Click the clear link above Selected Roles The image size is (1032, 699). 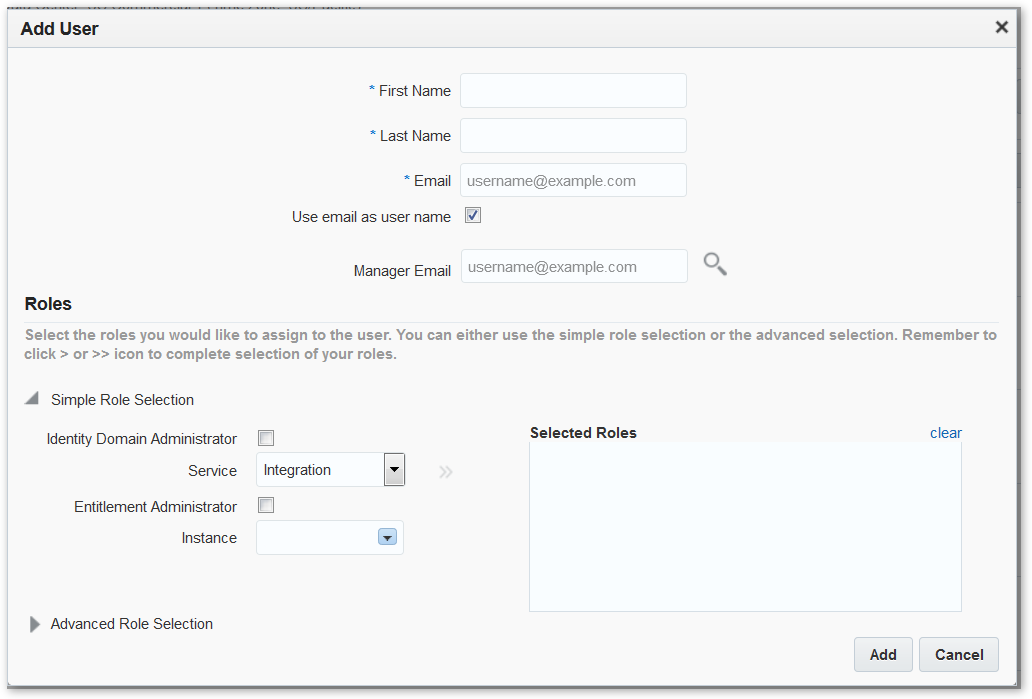945,433
